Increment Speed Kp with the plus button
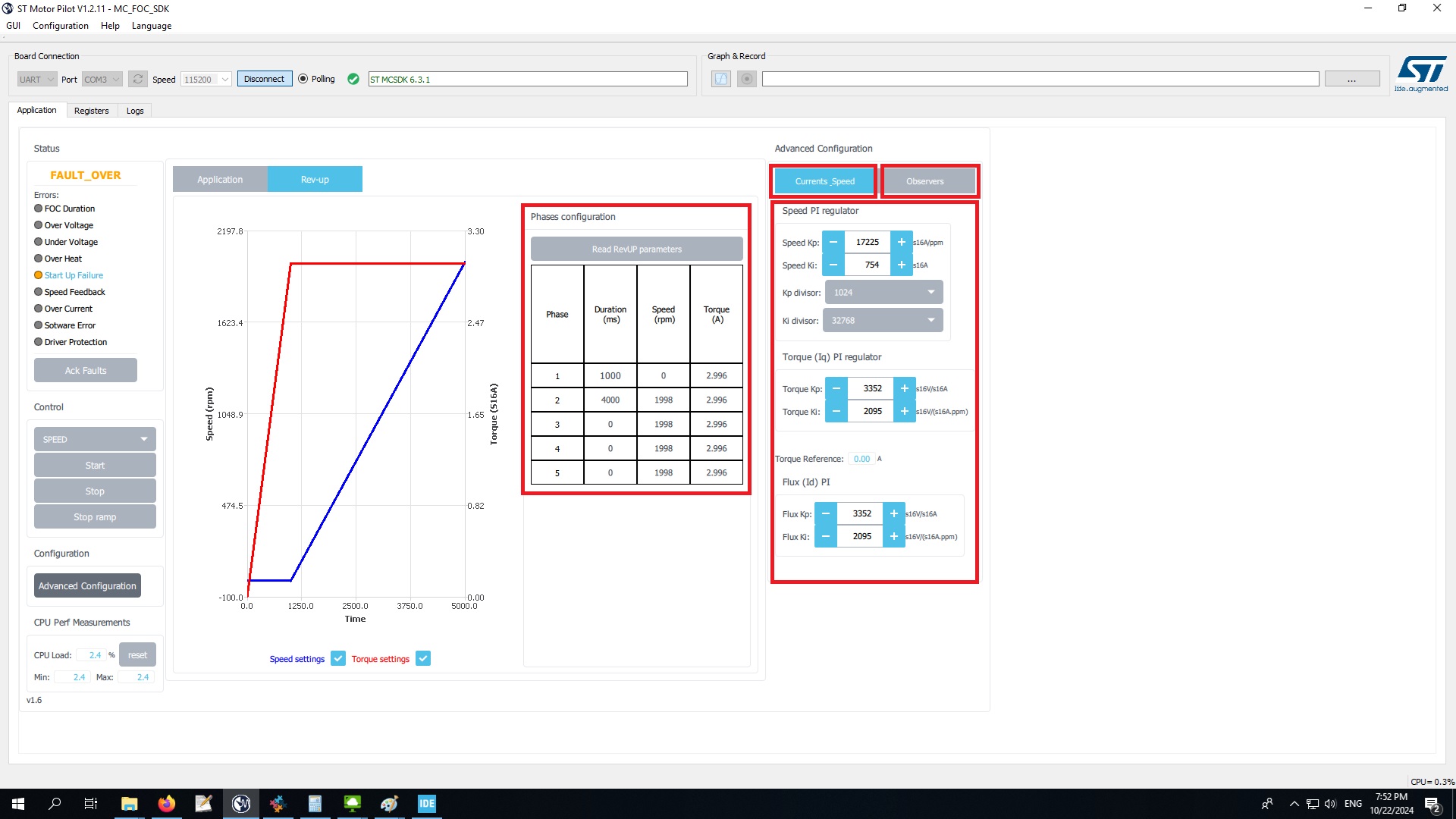This screenshot has width=1456, height=819. (x=902, y=242)
